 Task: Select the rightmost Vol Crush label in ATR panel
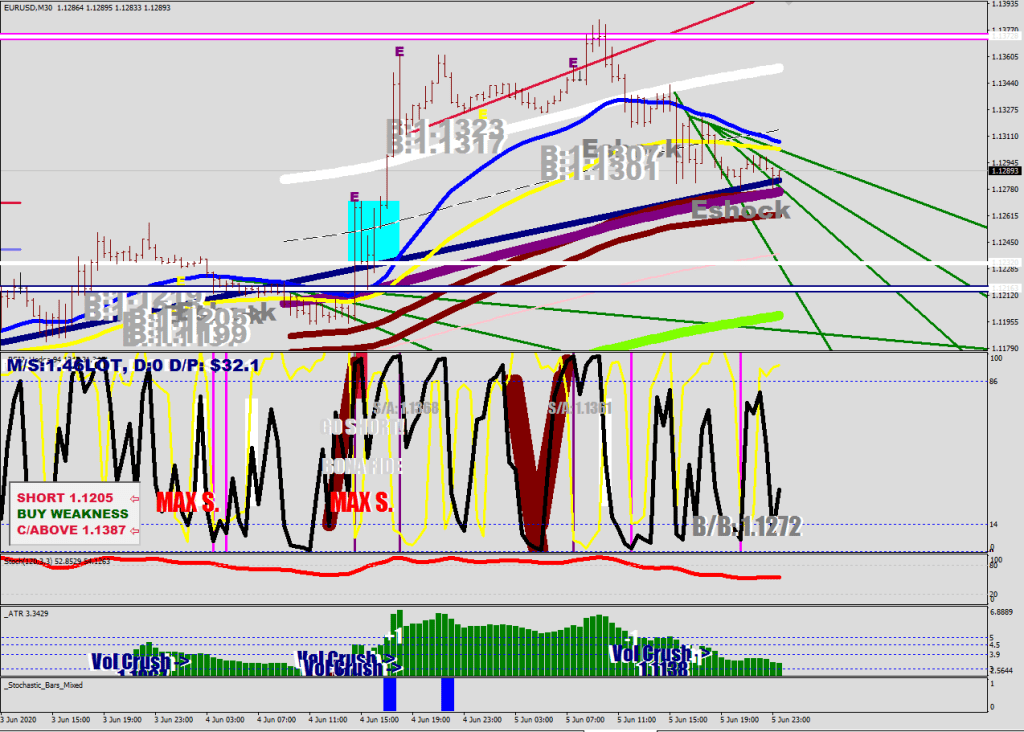661,654
